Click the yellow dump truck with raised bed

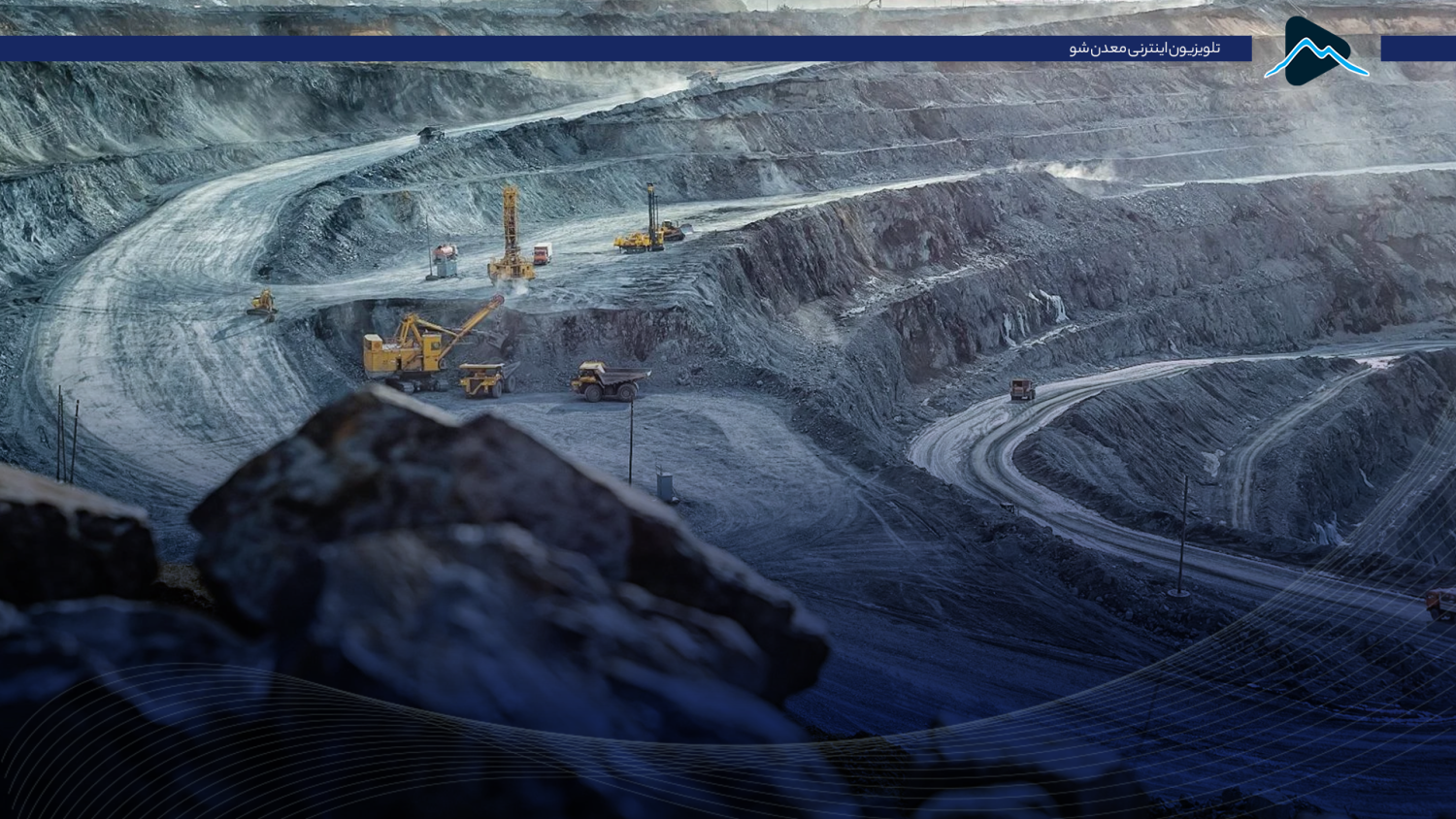(x=610, y=380)
